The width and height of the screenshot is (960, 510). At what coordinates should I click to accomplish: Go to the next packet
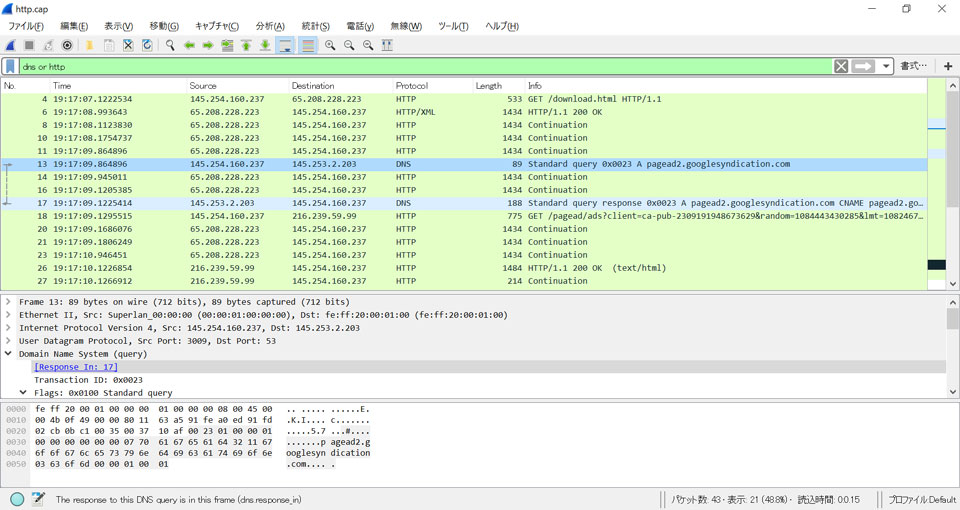[208, 45]
